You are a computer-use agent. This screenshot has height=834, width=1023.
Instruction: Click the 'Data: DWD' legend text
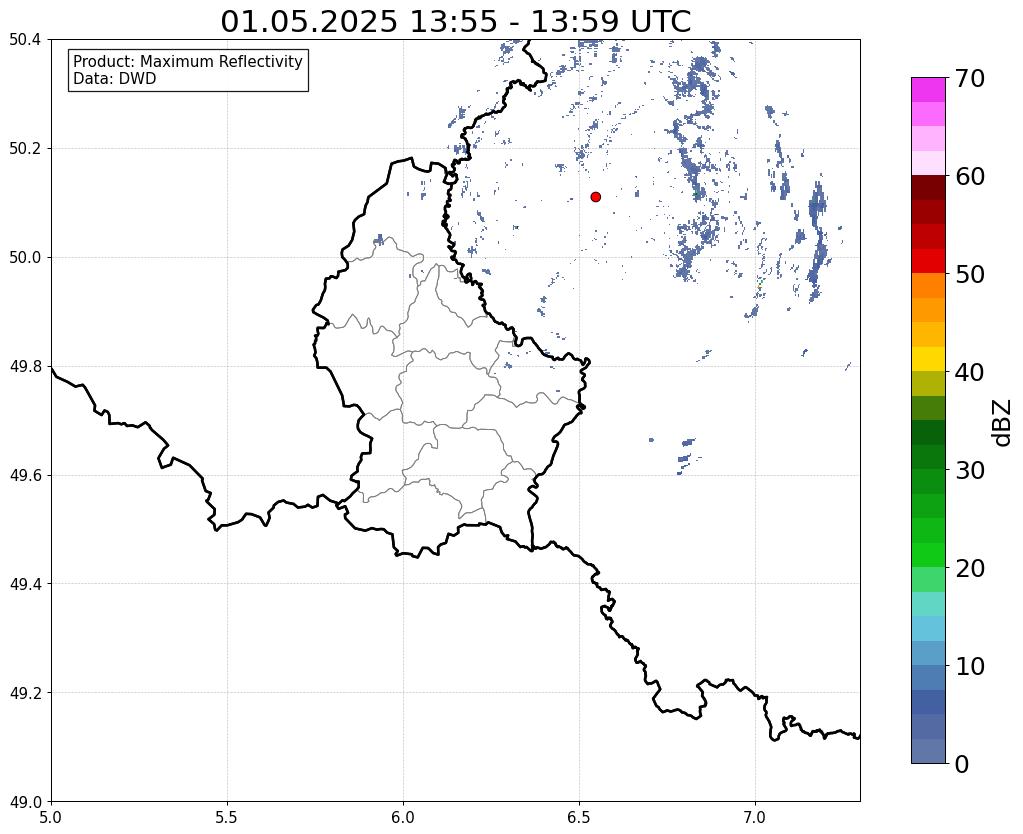[115, 79]
